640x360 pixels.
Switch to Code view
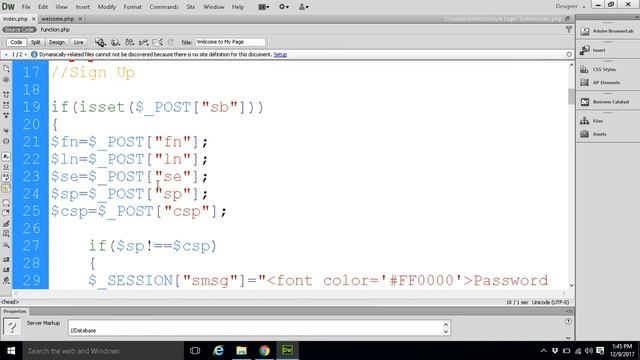(x=16, y=42)
